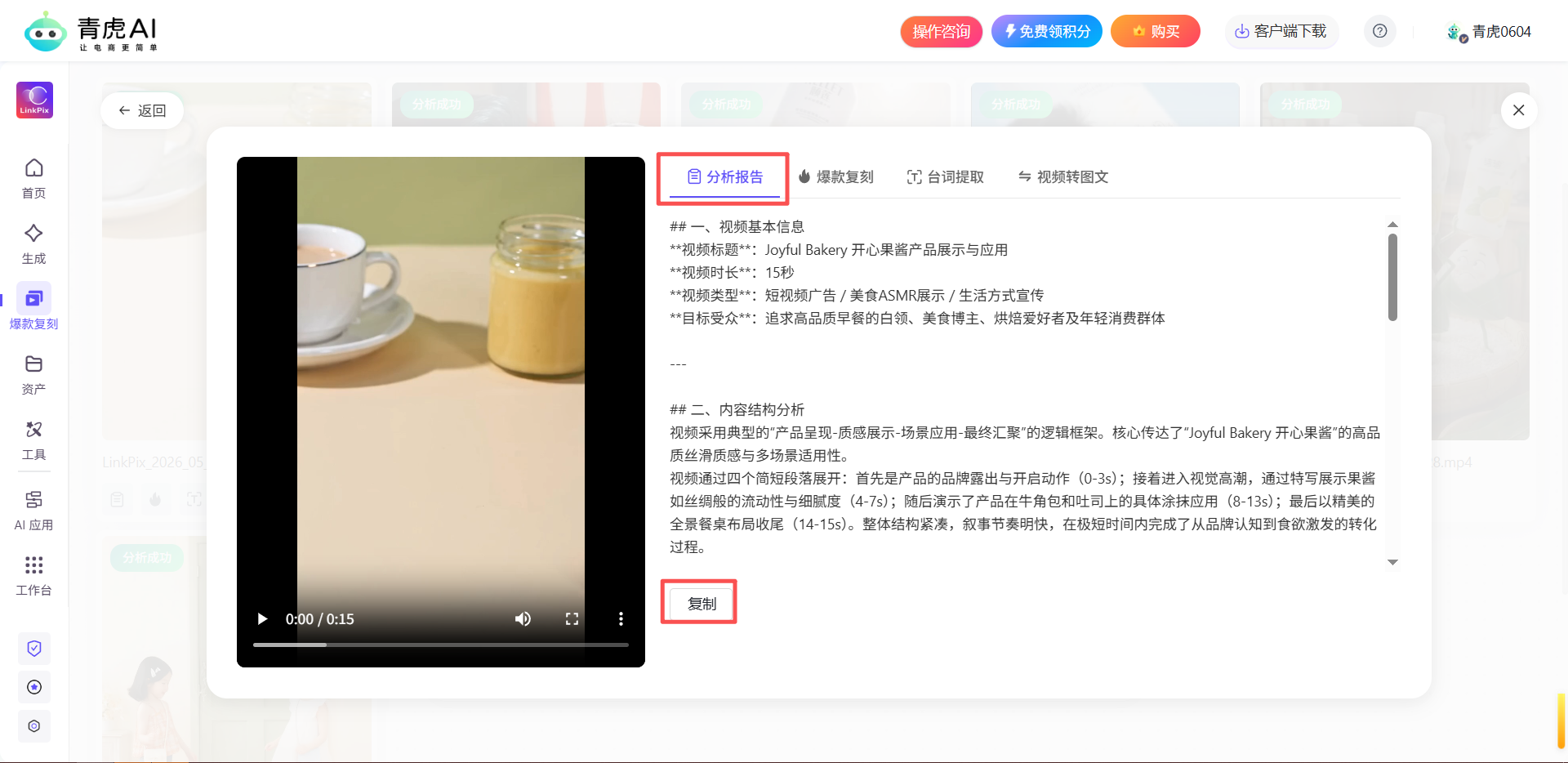Switch to 分析报告 tab
This screenshot has width=1568, height=763.
[724, 177]
